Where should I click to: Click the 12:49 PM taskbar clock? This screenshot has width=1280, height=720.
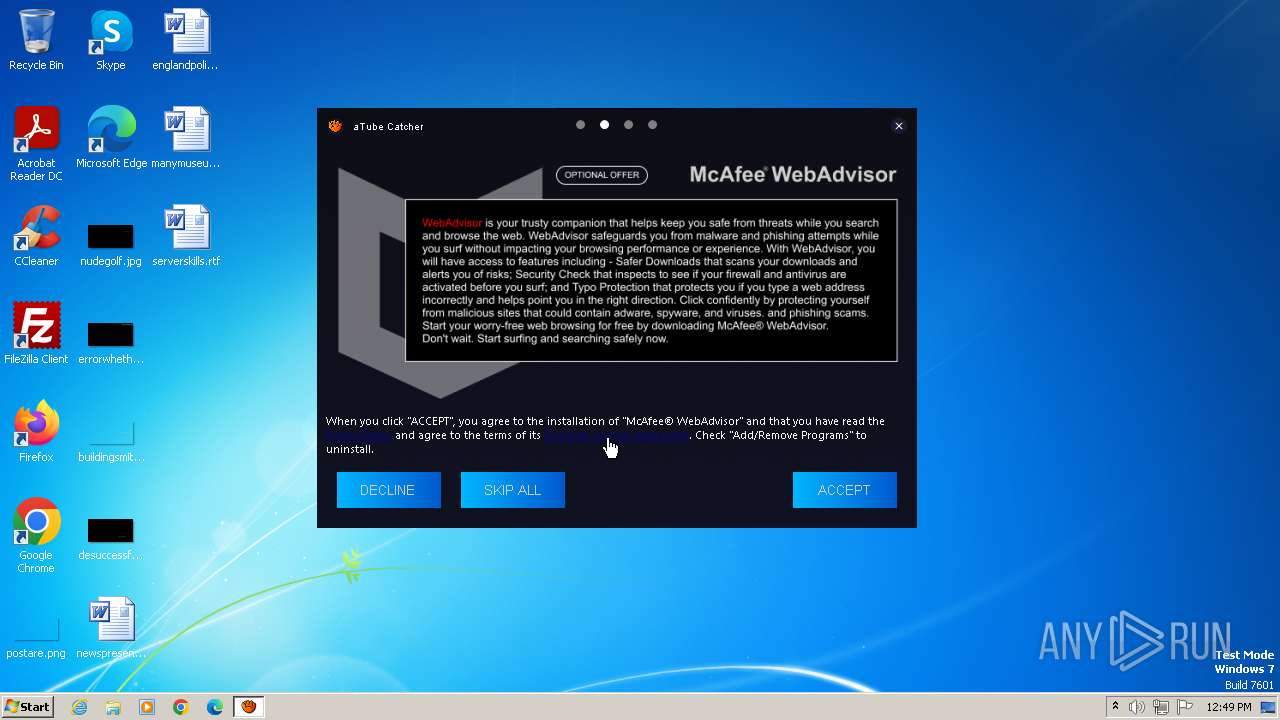point(1229,707)
